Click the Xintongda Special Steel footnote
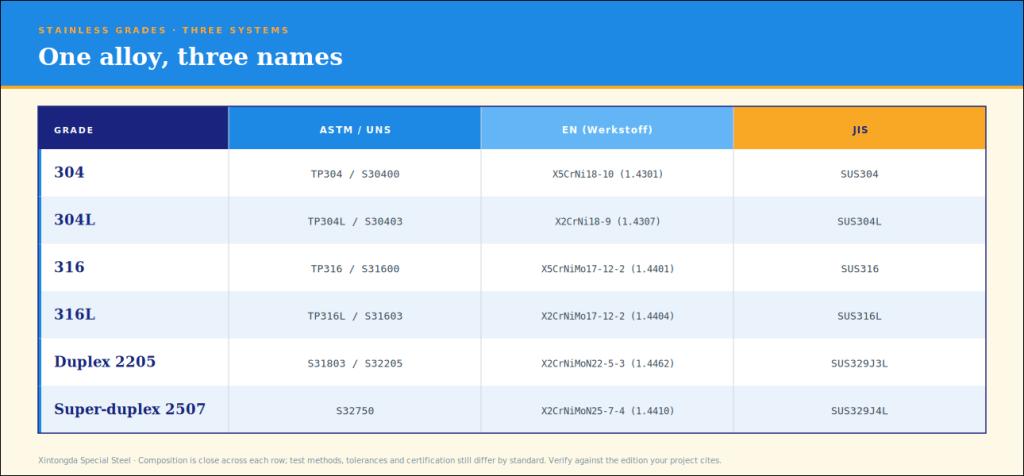This screenshot has width=1024, height=476. click(x=380, y=460)
